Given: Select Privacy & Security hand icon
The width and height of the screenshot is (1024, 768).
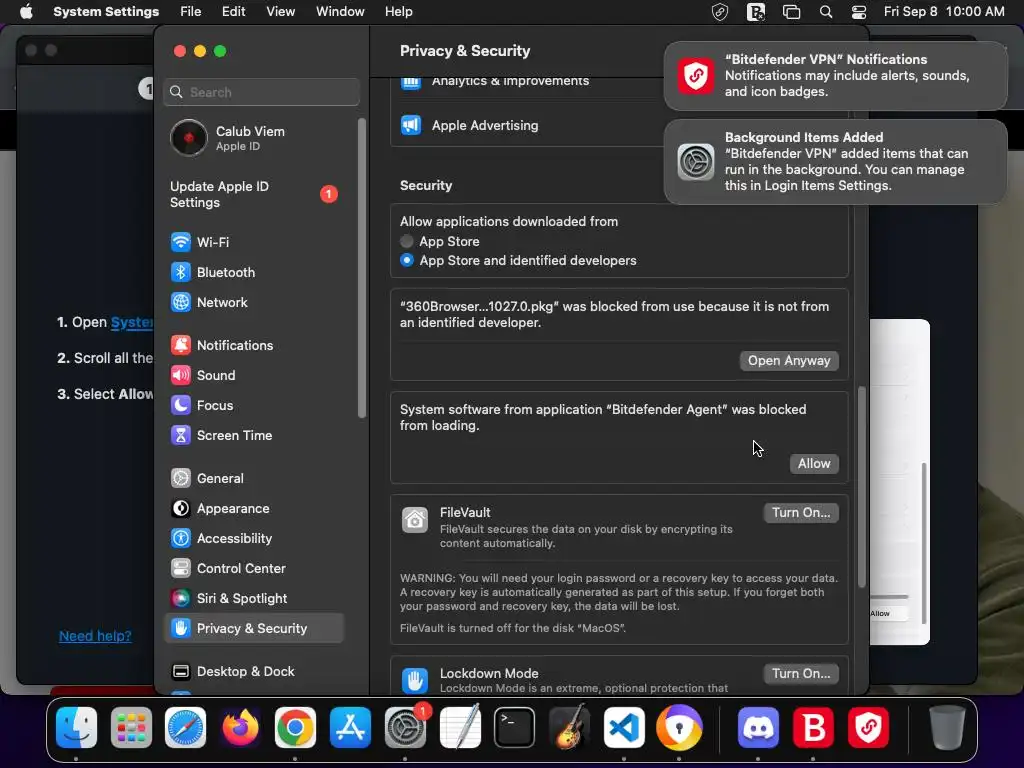Looking at the screenshot, I should (x=181, y=629).
